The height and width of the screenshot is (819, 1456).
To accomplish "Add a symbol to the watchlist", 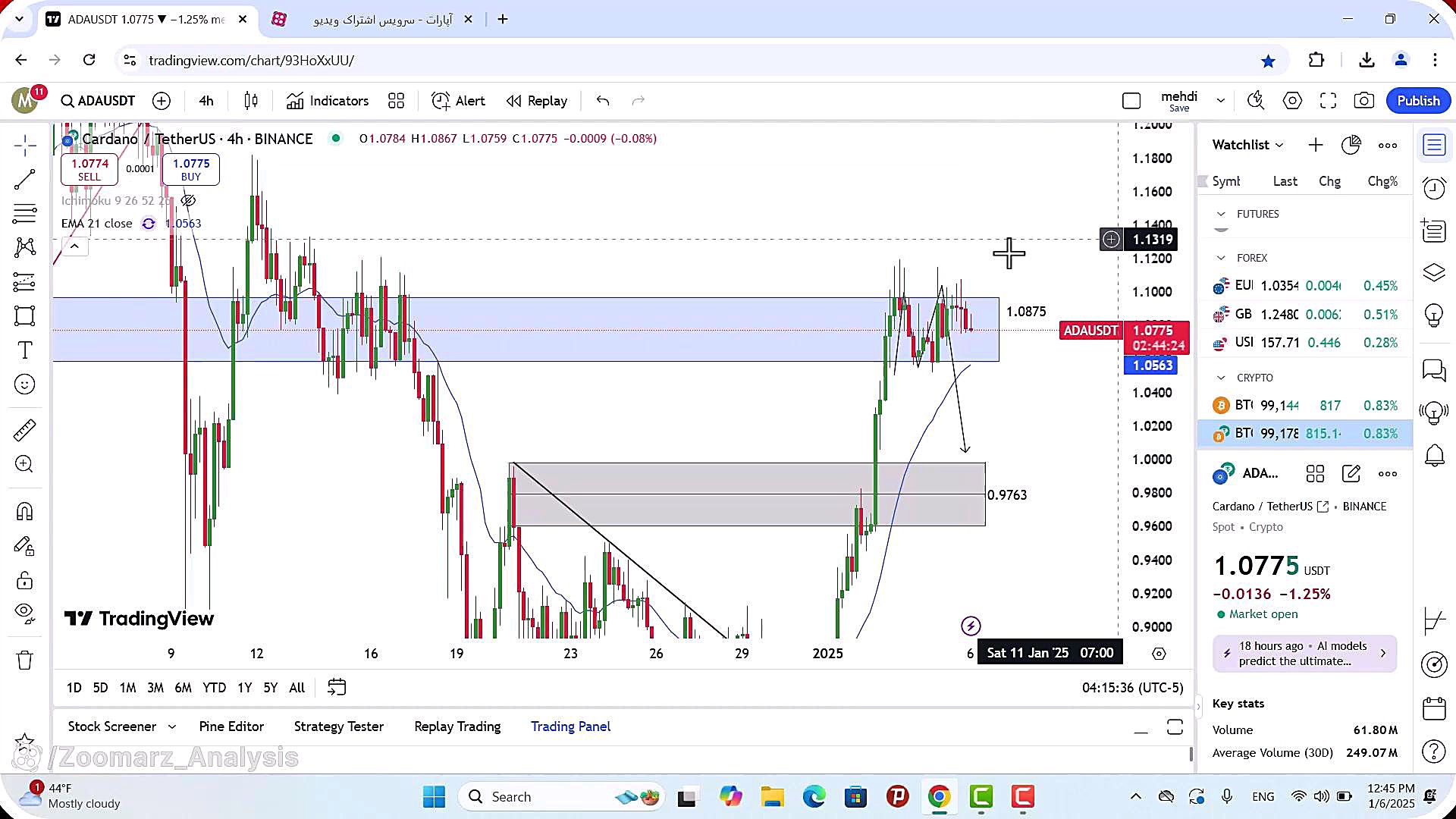I will point(1315,145).
